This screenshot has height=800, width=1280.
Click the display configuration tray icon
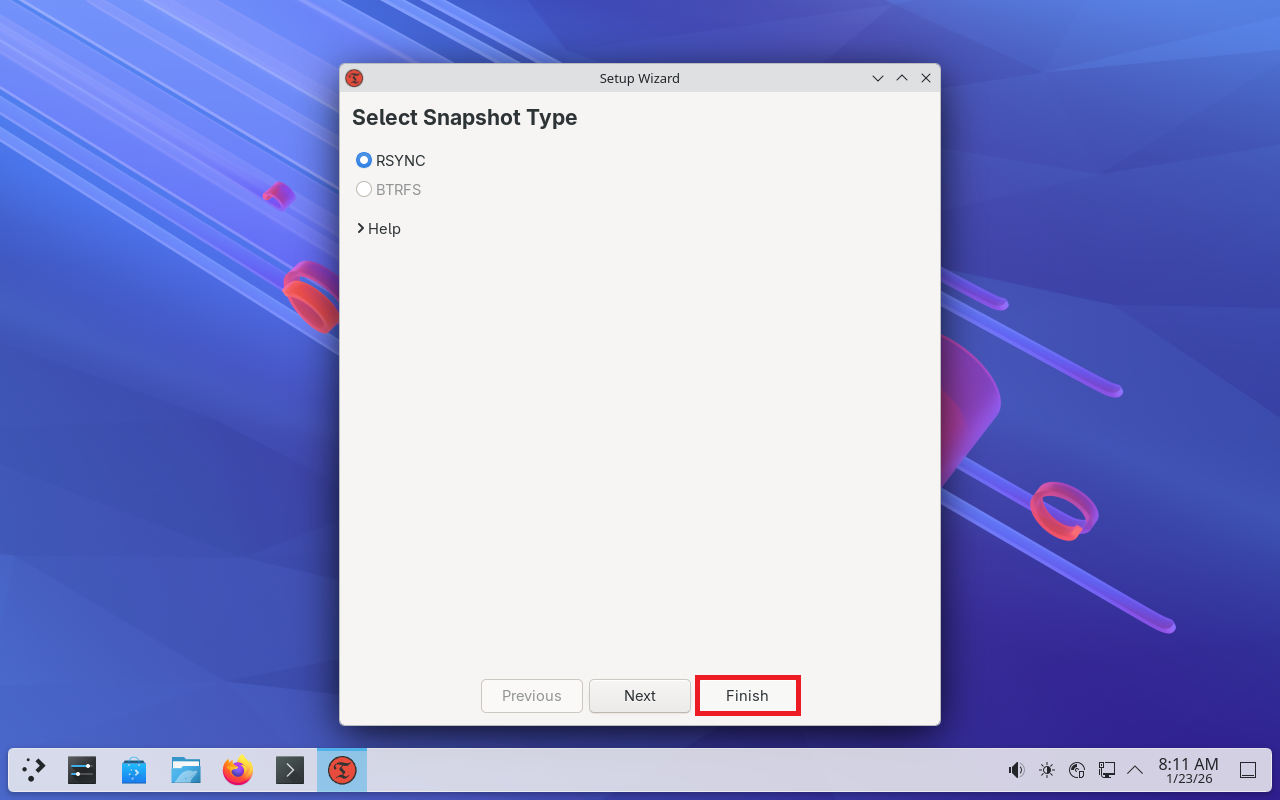(x=1107, y=770)
